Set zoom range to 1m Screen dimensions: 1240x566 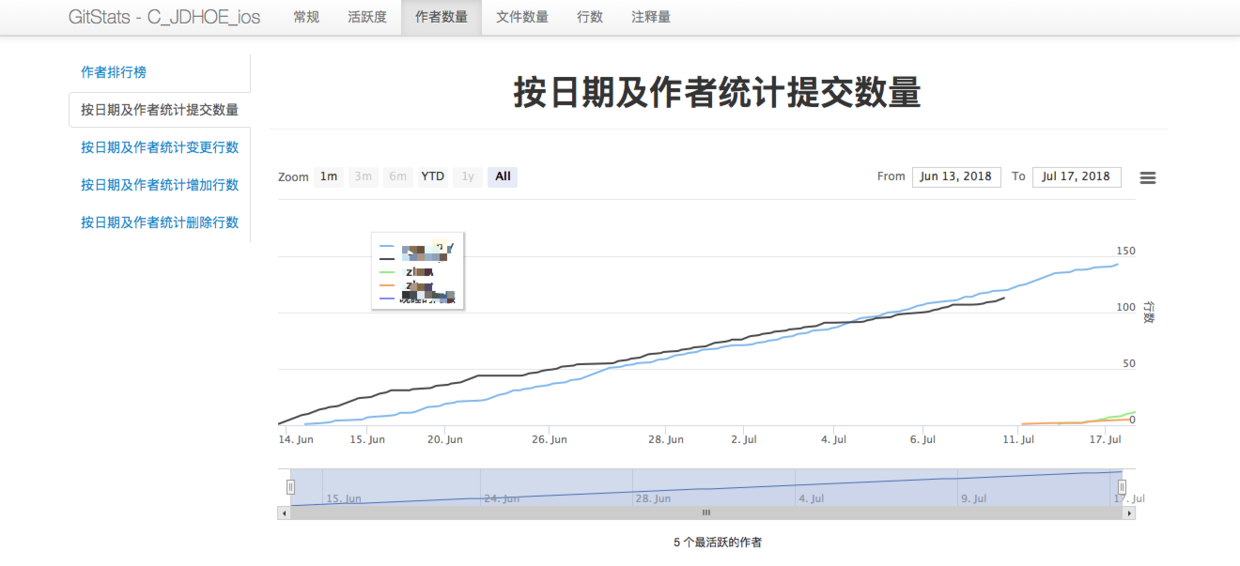click(x=328, y=176)
